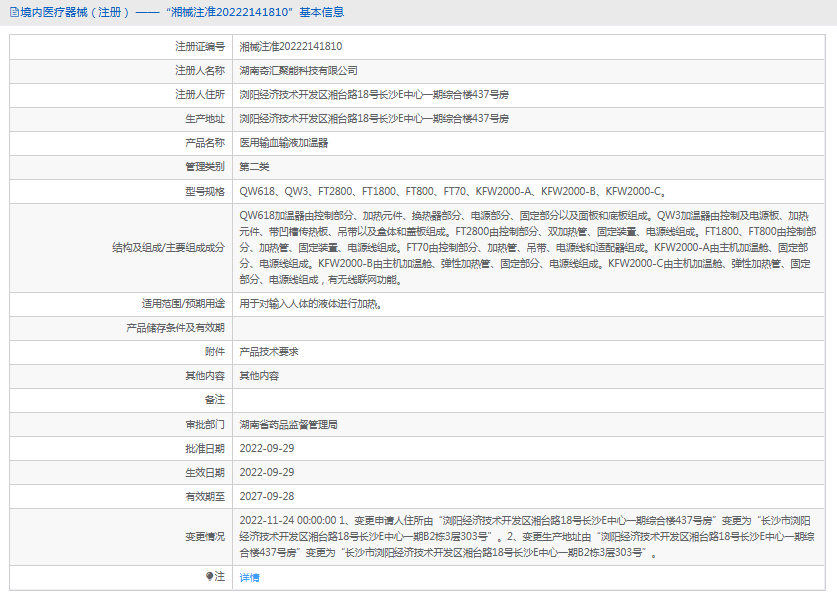The height and width of the screenshot is (598, 837).
Task: Click the 附件 row label
Action: (x=215, y=352)
